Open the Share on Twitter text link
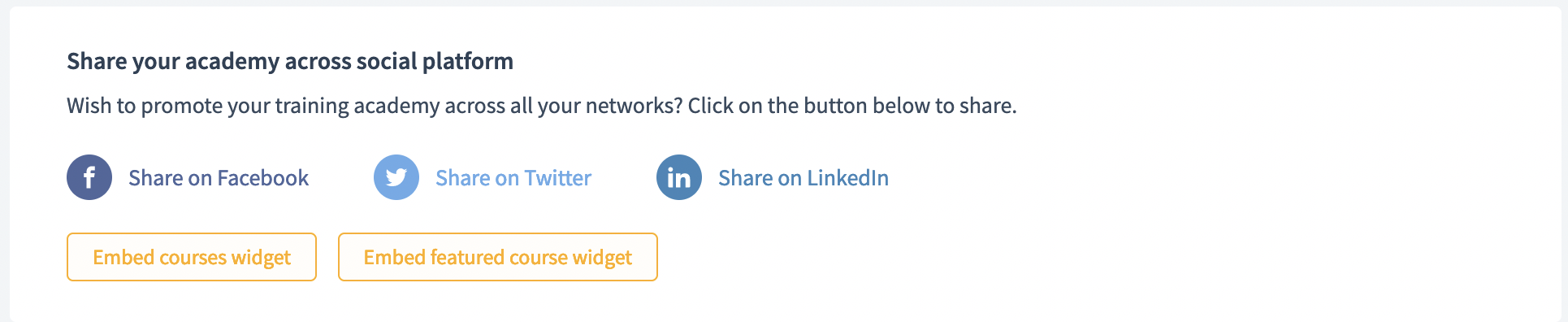 tap(513, 178)
